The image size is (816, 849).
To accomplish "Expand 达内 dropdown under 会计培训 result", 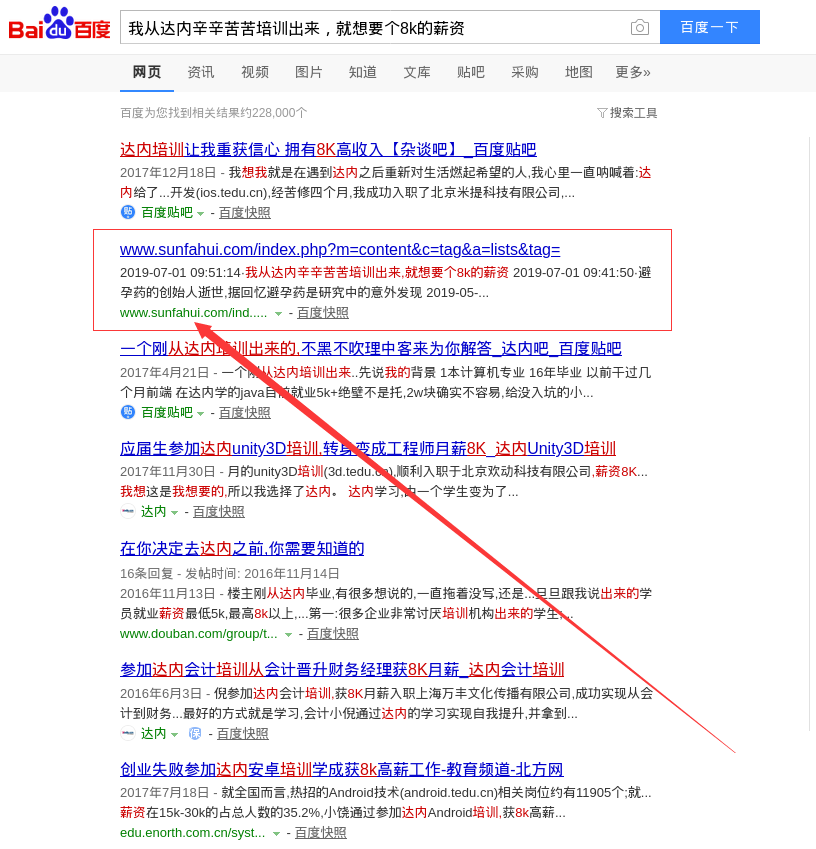I will (x=174, y=734).
